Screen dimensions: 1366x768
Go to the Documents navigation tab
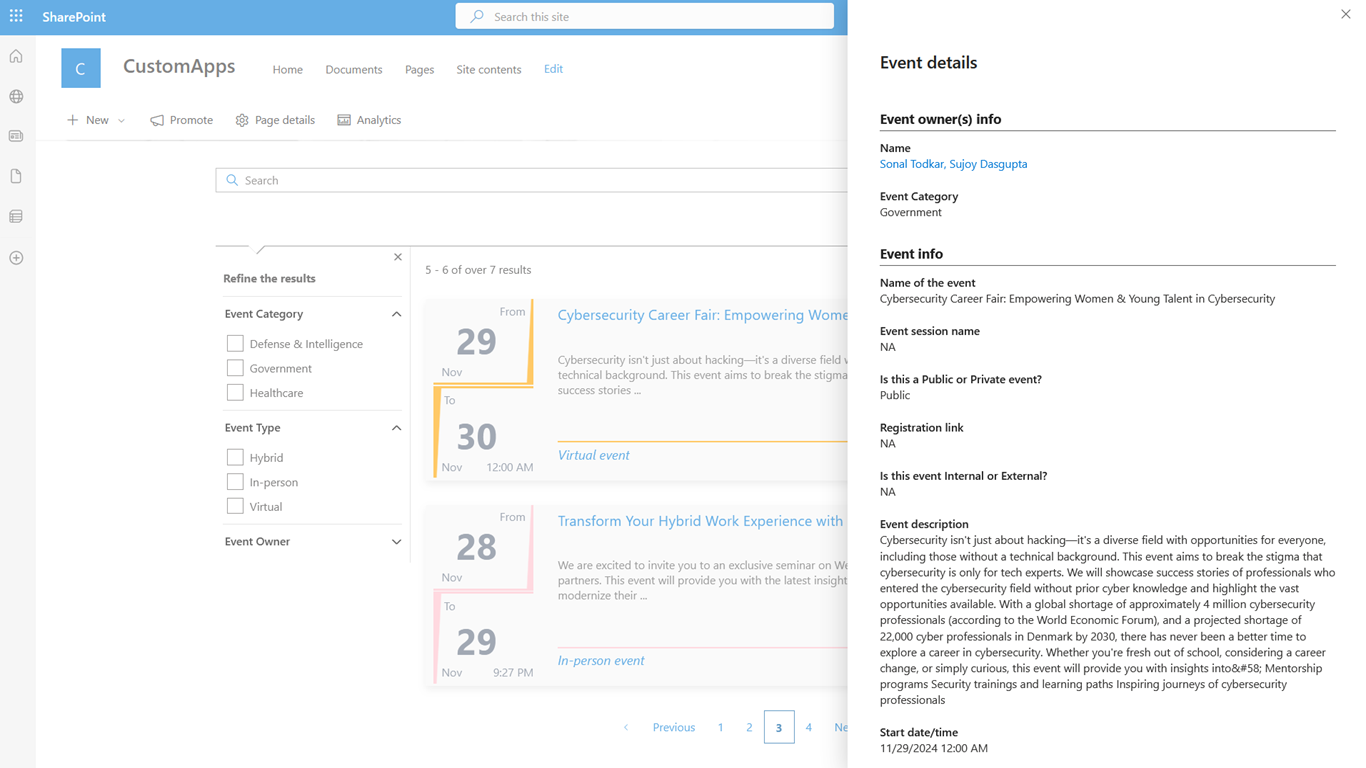[x=354, y=69]
